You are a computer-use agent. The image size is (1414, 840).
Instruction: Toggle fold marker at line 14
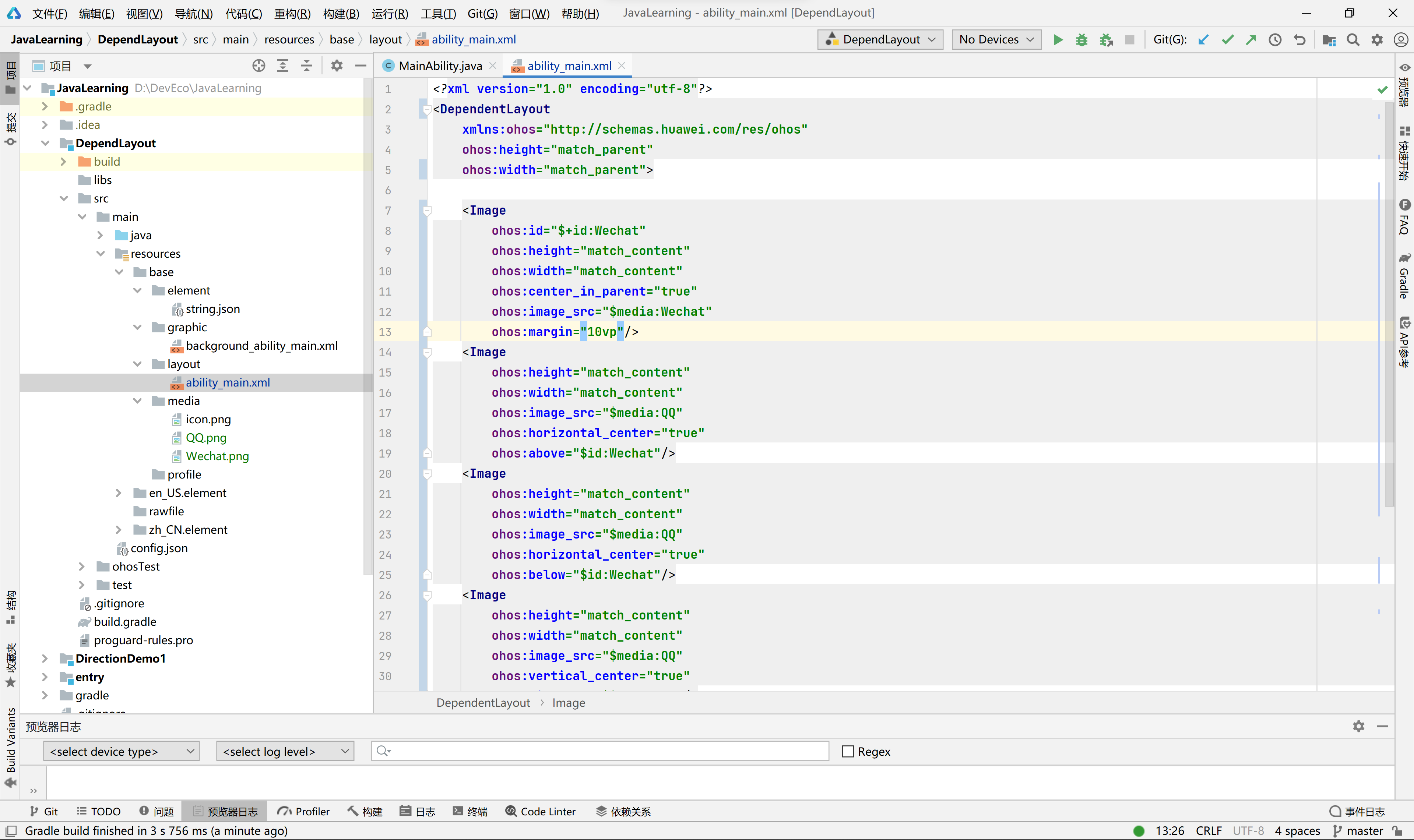(x=428, y=352)
